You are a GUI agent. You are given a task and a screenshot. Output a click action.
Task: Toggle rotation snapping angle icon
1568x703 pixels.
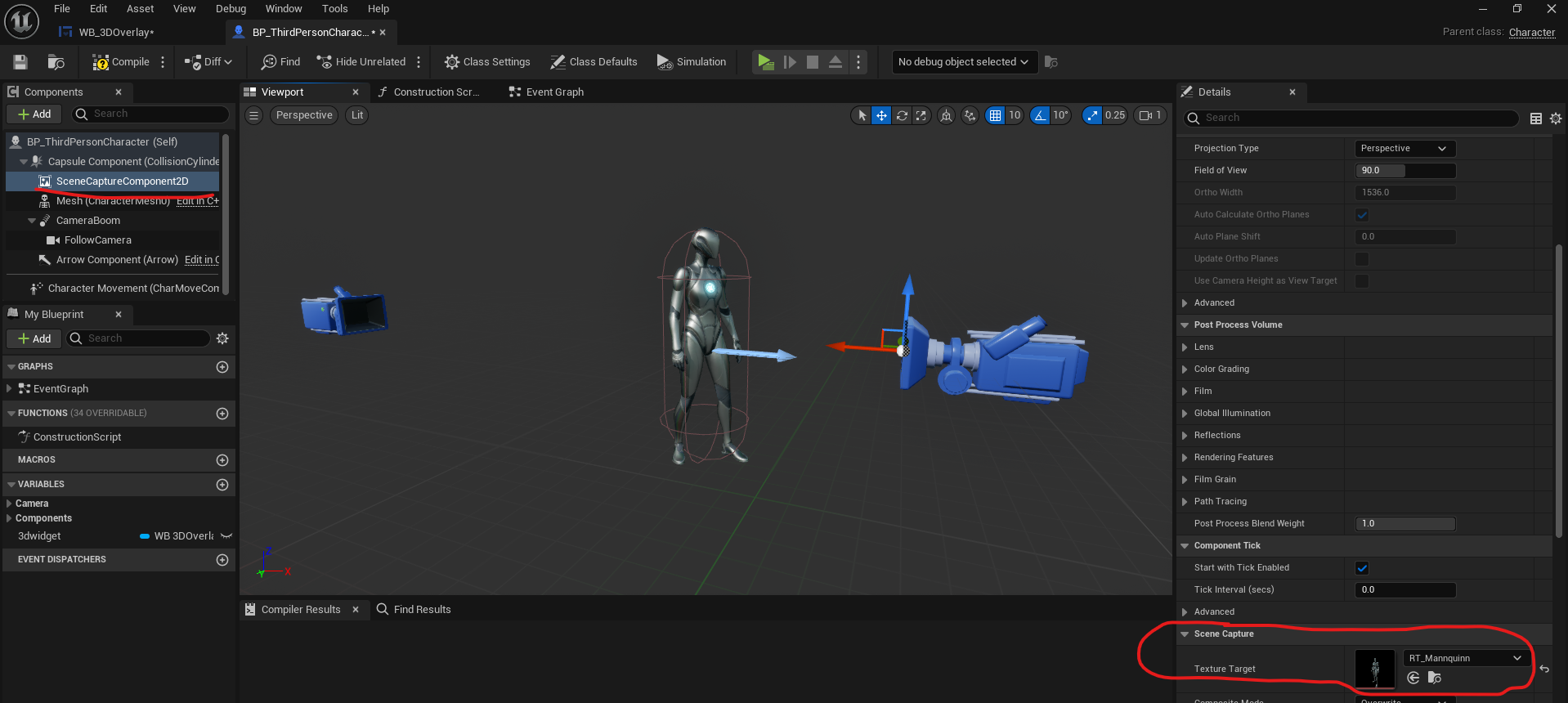point(1040,115)
